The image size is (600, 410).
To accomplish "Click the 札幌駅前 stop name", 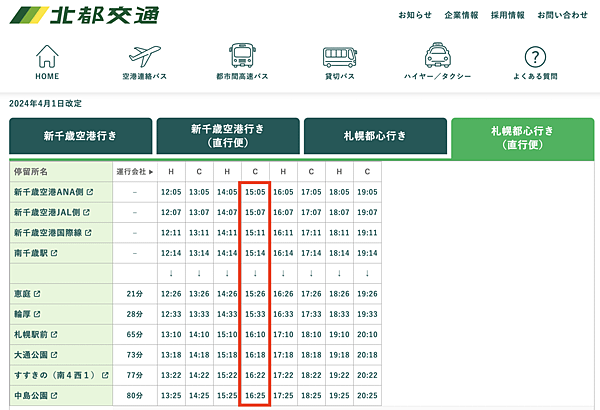I will click(x=31, y=335).
